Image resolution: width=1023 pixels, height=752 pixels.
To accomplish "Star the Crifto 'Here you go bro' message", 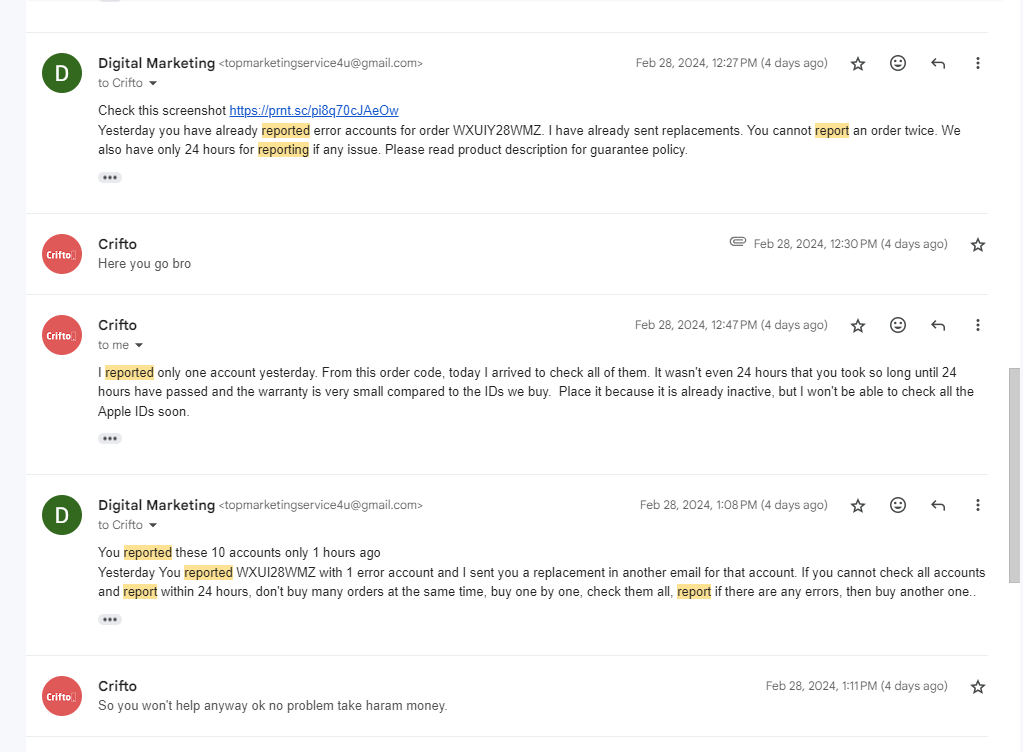I will (977, 245).
